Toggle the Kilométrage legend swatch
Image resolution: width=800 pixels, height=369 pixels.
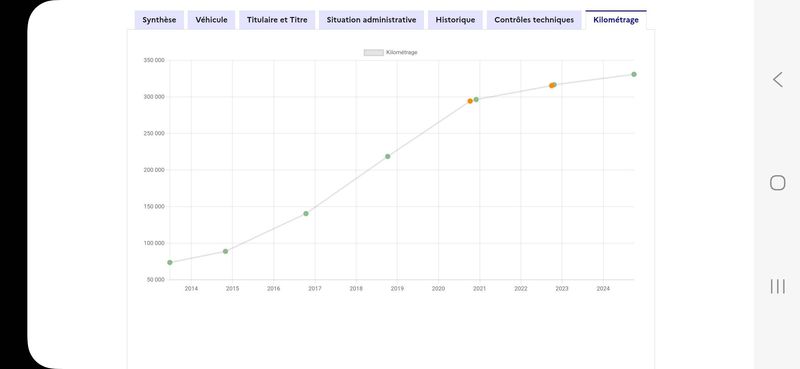click(x=373, y=53)
